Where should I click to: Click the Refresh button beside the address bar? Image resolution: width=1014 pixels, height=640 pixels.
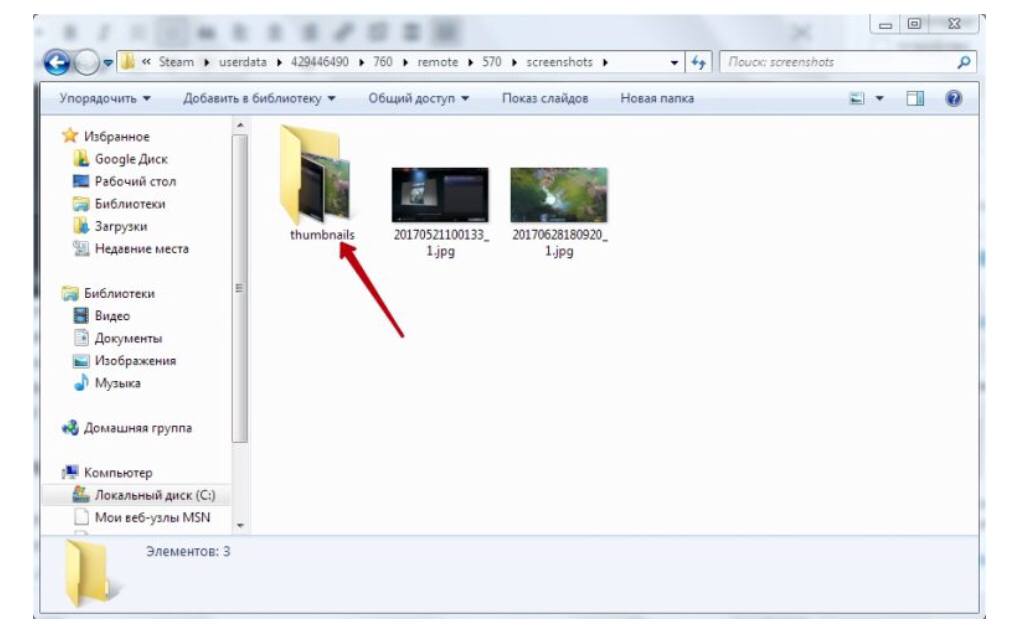click(698, 63)
